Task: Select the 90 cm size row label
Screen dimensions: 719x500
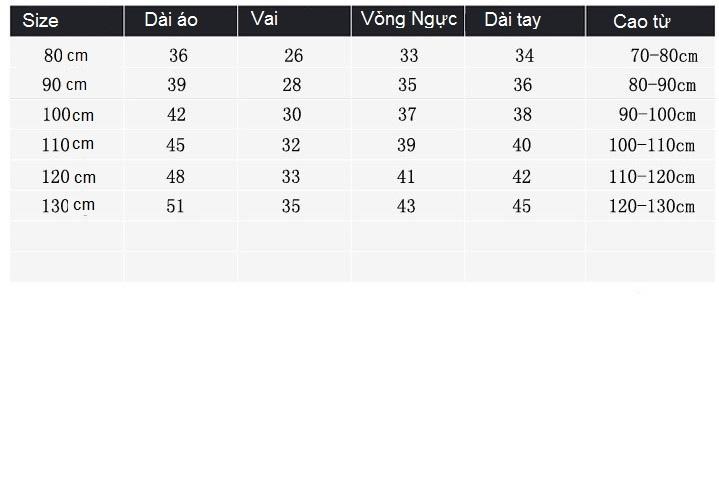Action: coord(64,84)
